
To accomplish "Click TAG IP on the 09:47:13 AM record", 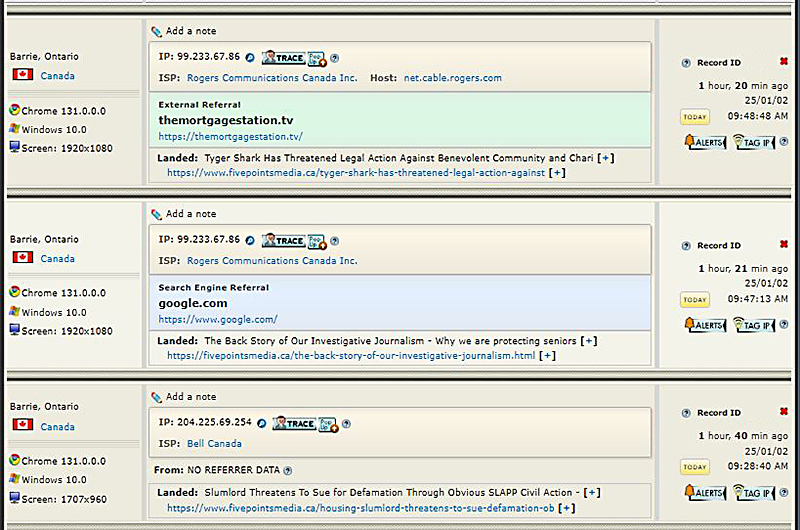I will [x=754, y=324].
